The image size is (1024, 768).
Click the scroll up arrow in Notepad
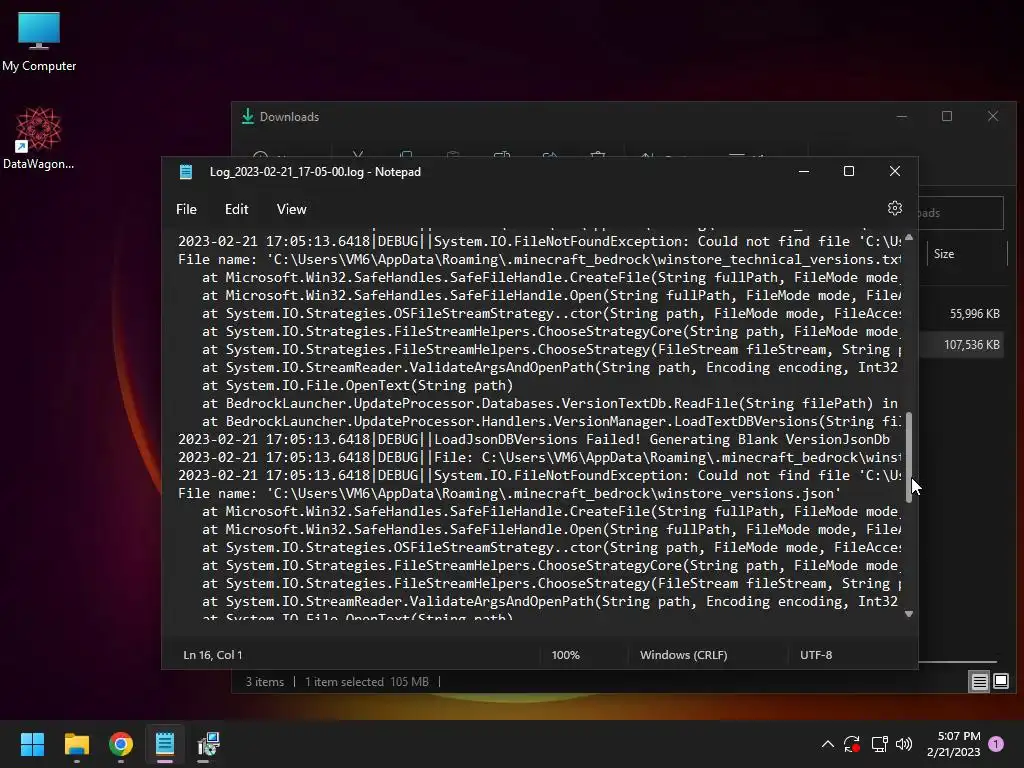point(908,238)
